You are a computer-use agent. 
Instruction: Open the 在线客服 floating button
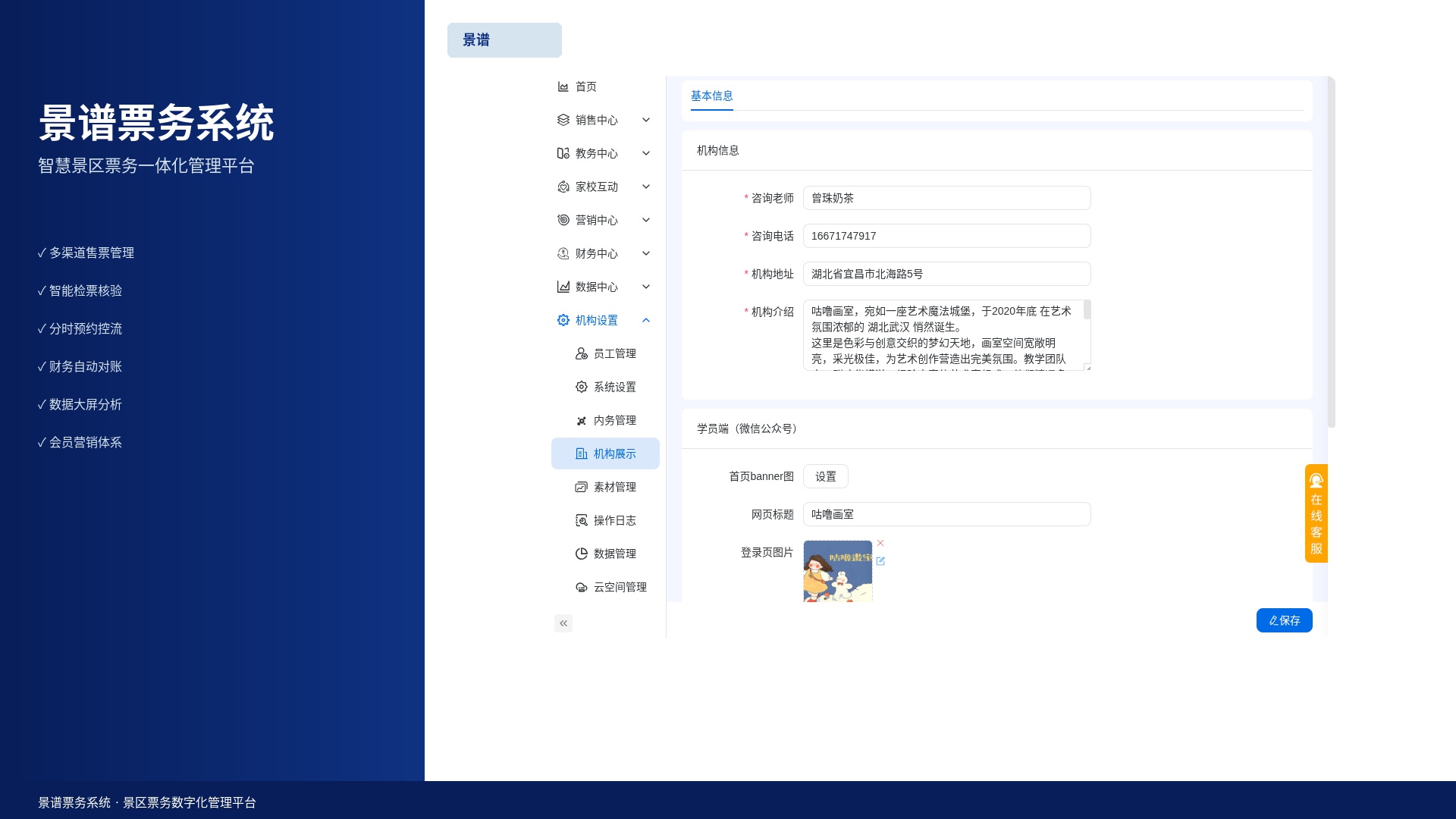pyautogui.click(x=1316, y=513)
